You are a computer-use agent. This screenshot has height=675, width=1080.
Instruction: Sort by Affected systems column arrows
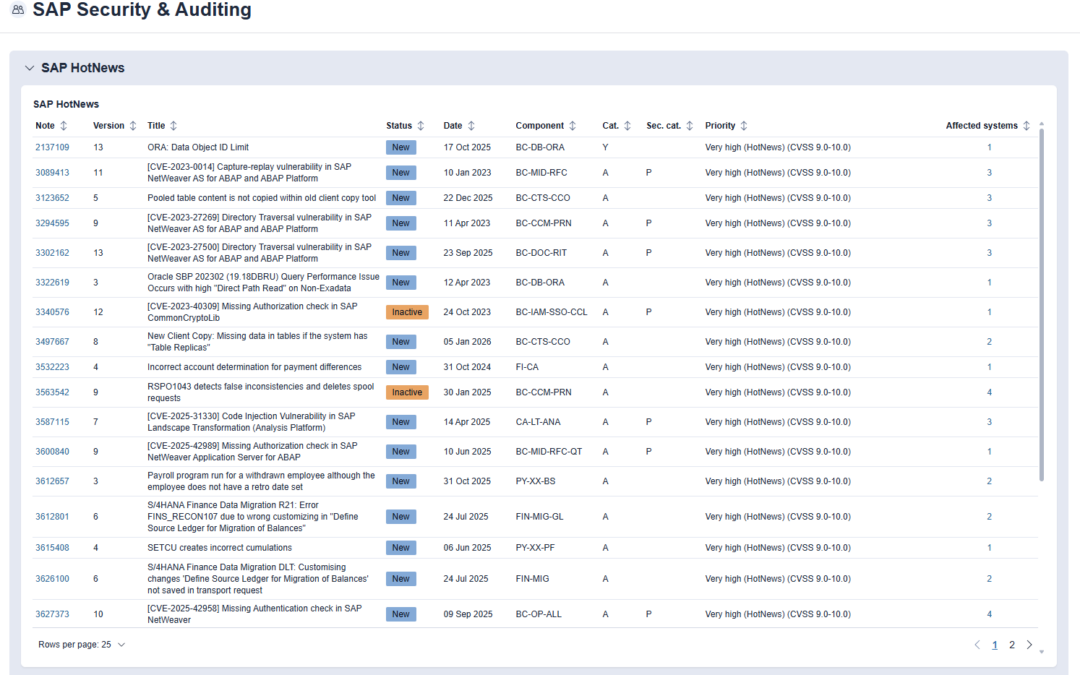pos(1026,125)
